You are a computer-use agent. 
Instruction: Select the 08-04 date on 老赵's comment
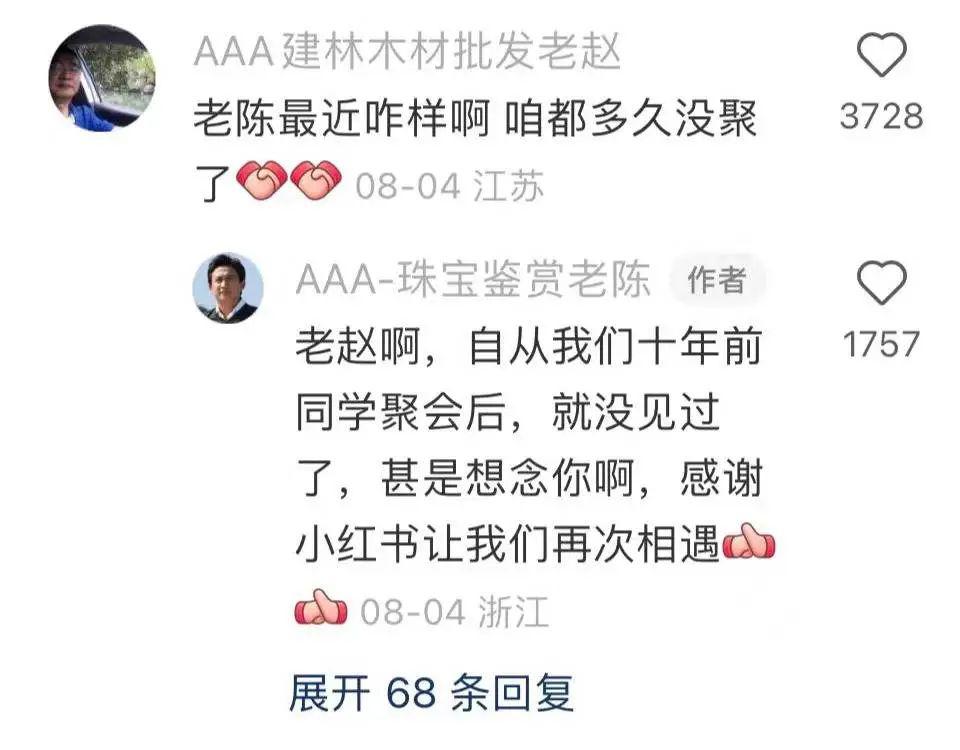[408, 186]
